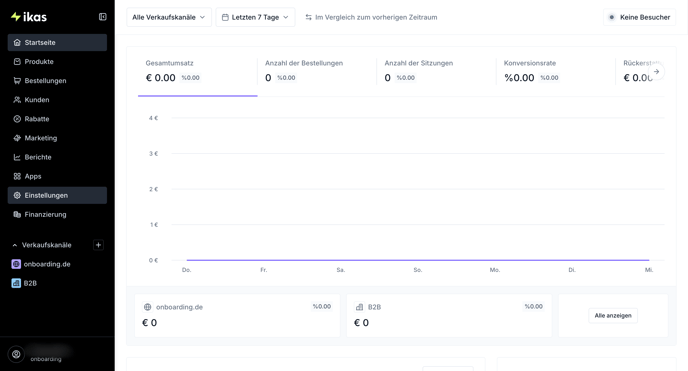
Task: Open the Alle Verkaufskanäle dropdown
Action: point(169,17)
